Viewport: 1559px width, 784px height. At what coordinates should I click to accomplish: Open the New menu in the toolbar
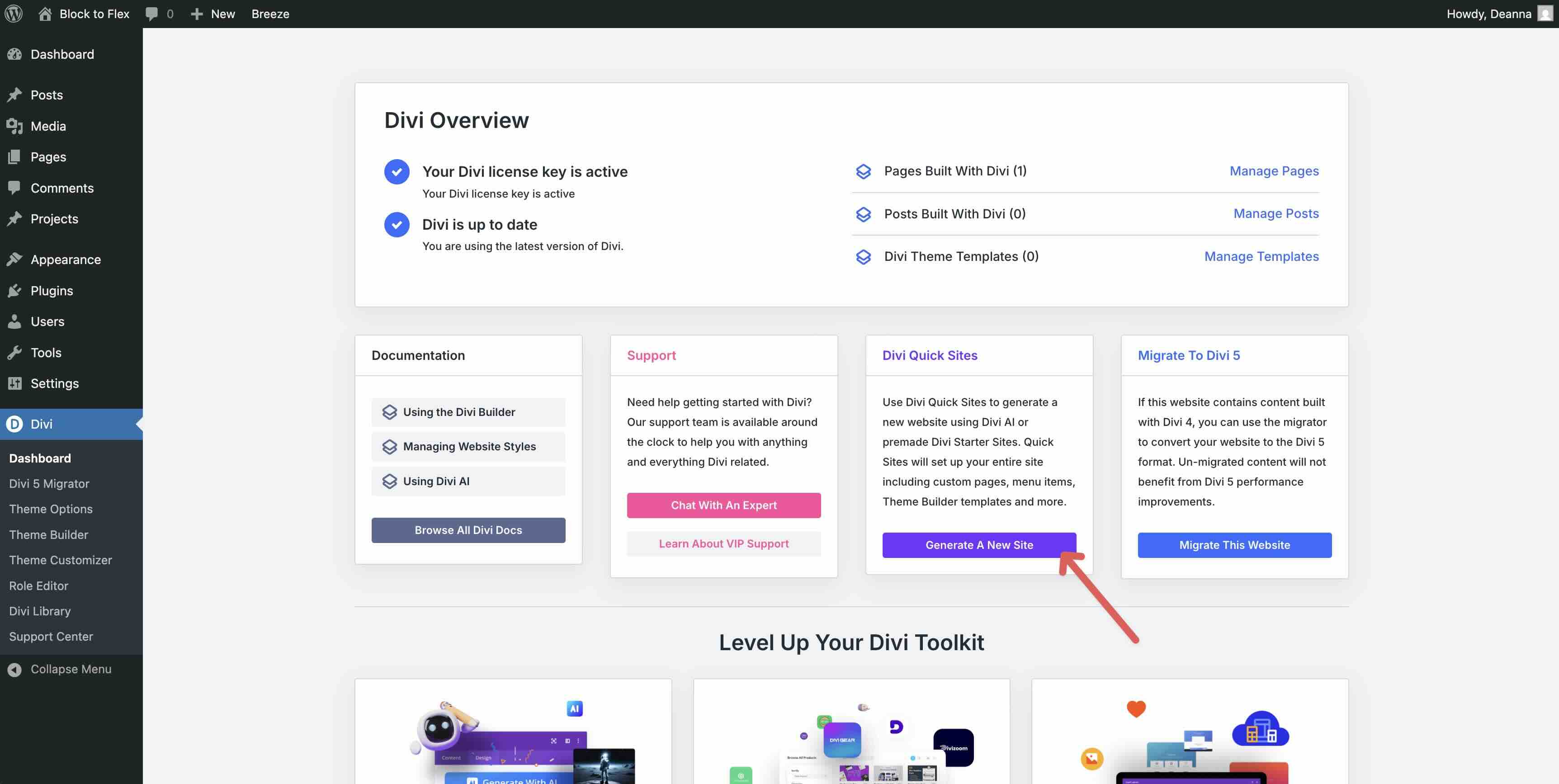coord(212,13)
